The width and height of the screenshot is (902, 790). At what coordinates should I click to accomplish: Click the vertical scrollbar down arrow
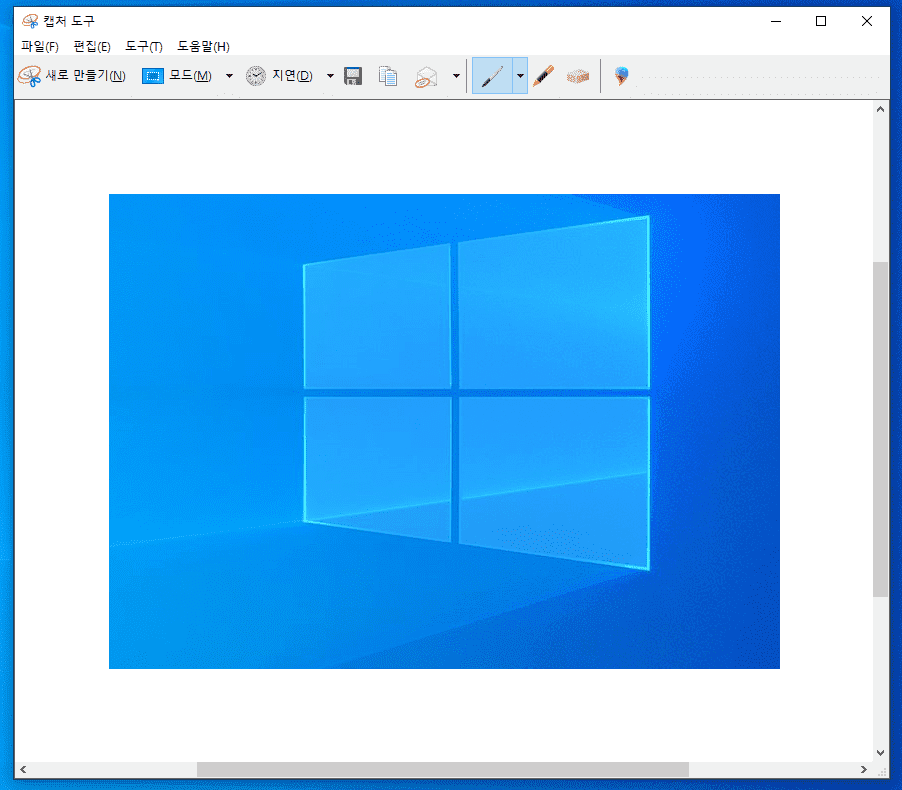[880, 753]
